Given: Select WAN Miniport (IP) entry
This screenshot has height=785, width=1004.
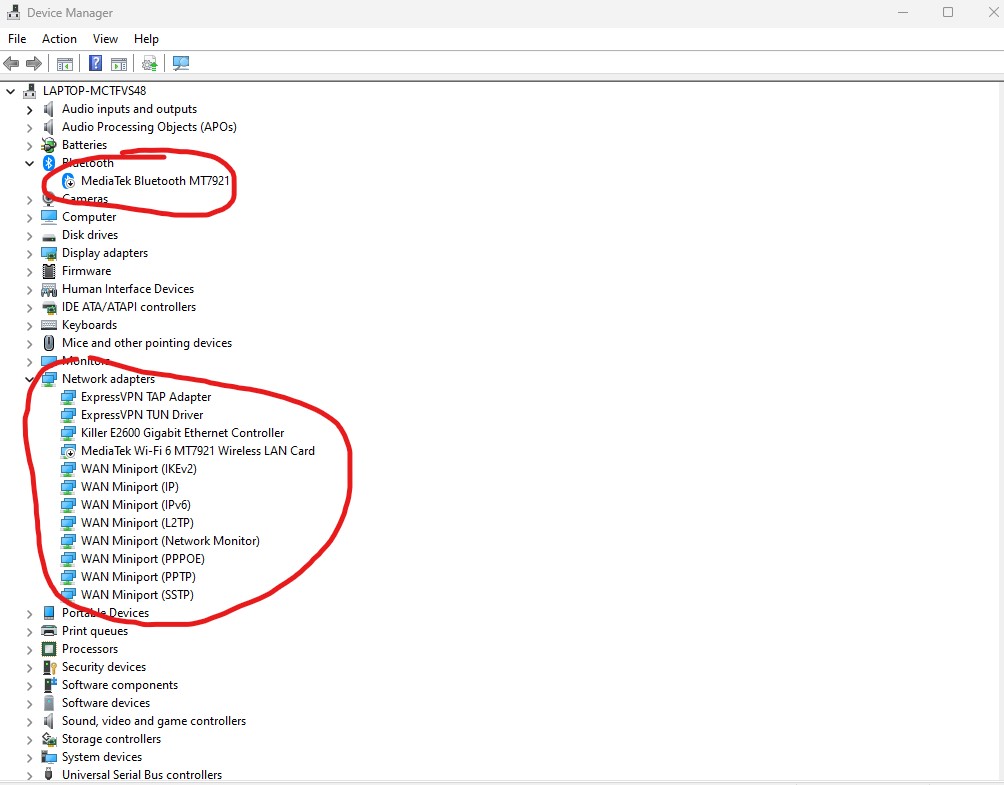Looking at the screenshot, I should pos(130,487).
